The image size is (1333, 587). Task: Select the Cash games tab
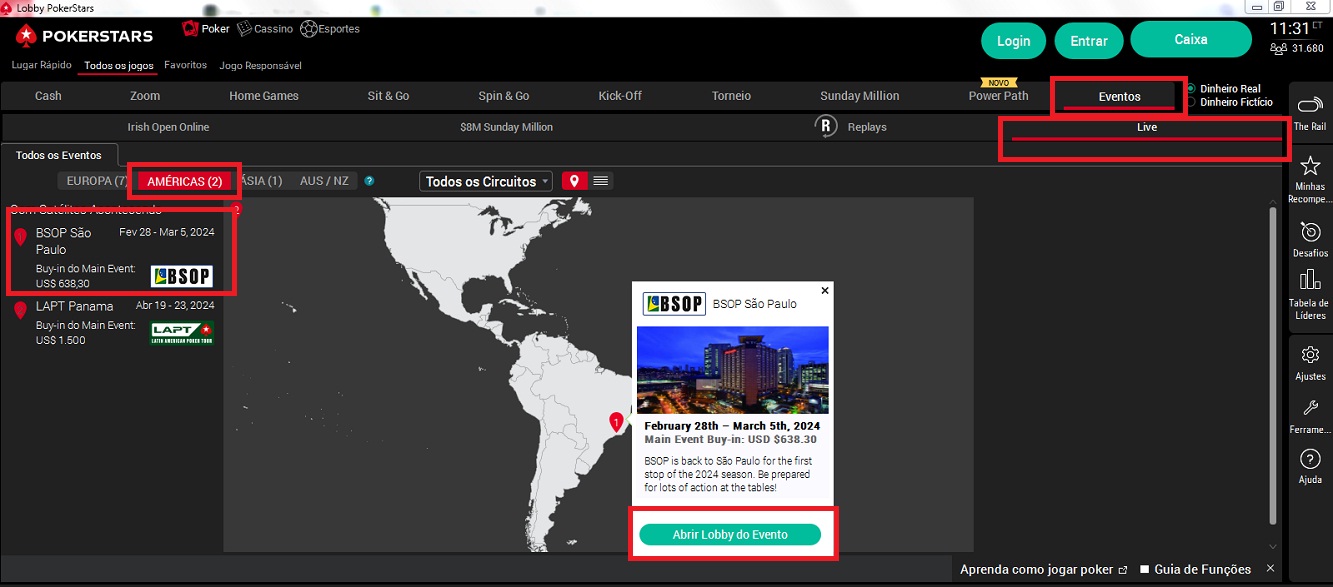tap(48, 96)
